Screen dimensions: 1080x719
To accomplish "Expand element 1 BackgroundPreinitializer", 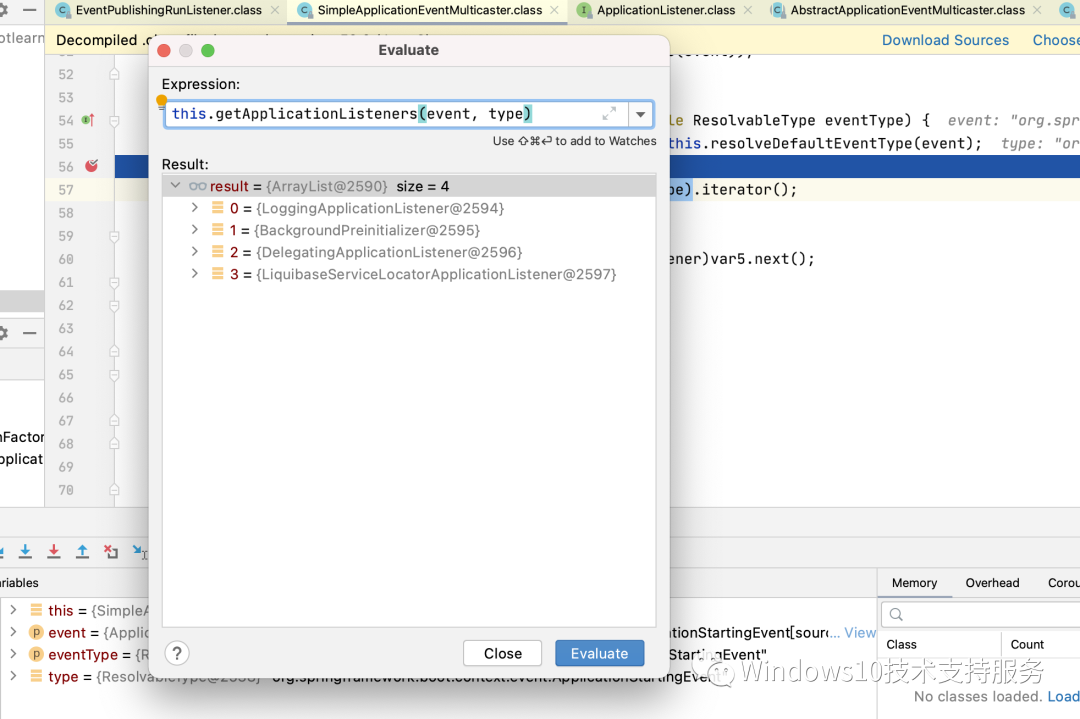I will click(x=194, y=229).
